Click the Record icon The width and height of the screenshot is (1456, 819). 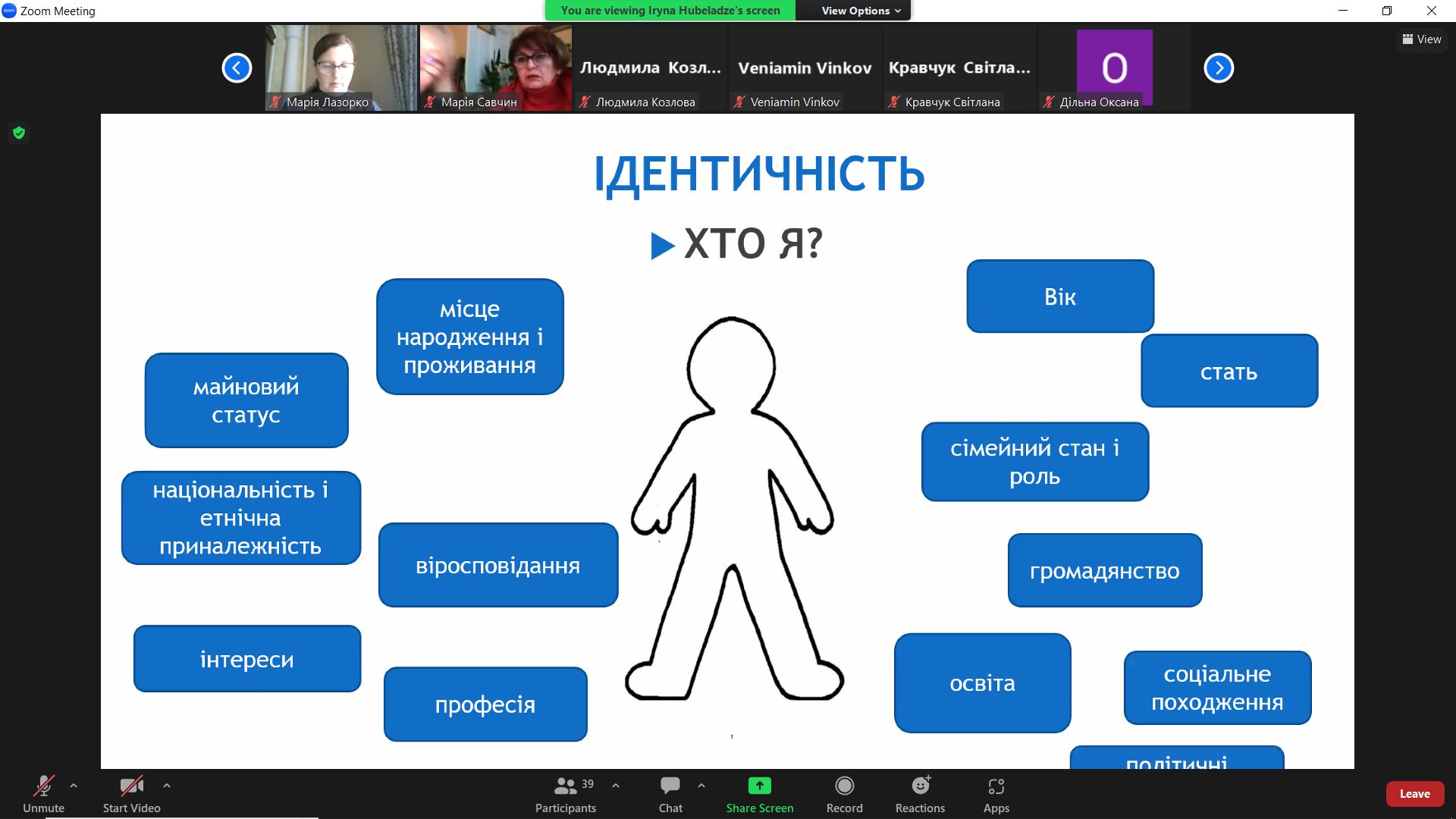coord(844,786)
